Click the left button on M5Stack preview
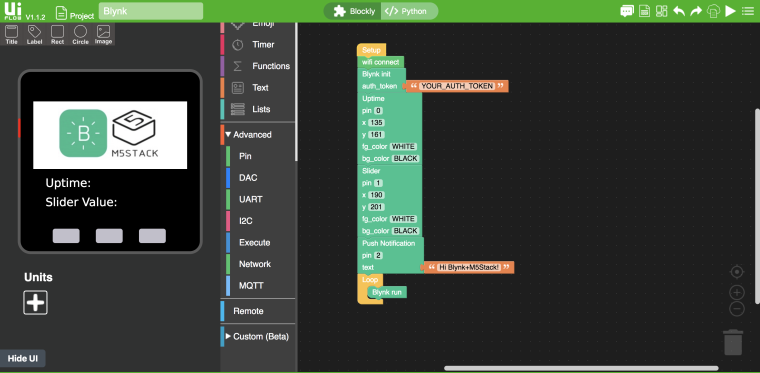760x373 pixels. [x=66, y=236]
